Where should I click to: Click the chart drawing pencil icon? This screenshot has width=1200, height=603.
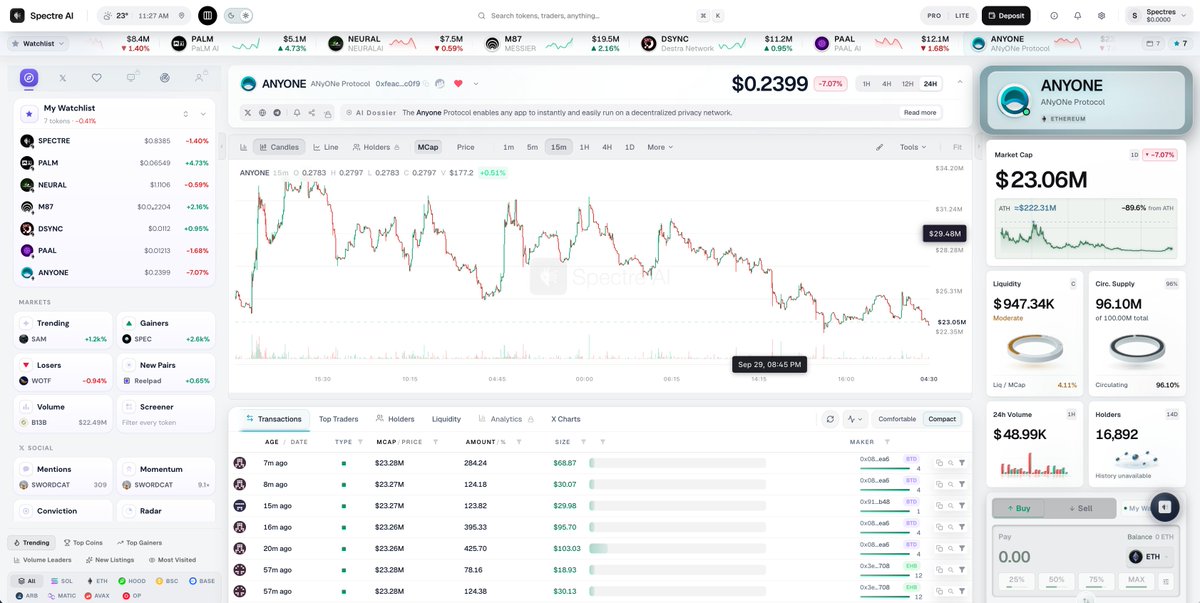coord(879,147)
